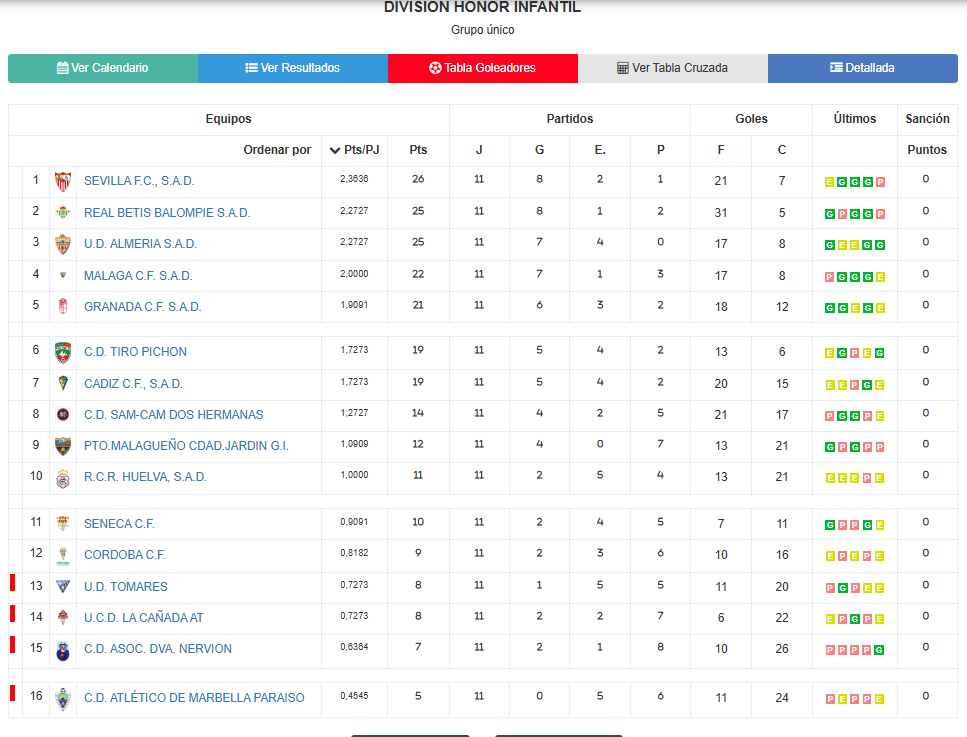The width and height of the screenshot is (967, 737).
Task: Open the Cordoba C.F. team link
Action: click(125, 554)
